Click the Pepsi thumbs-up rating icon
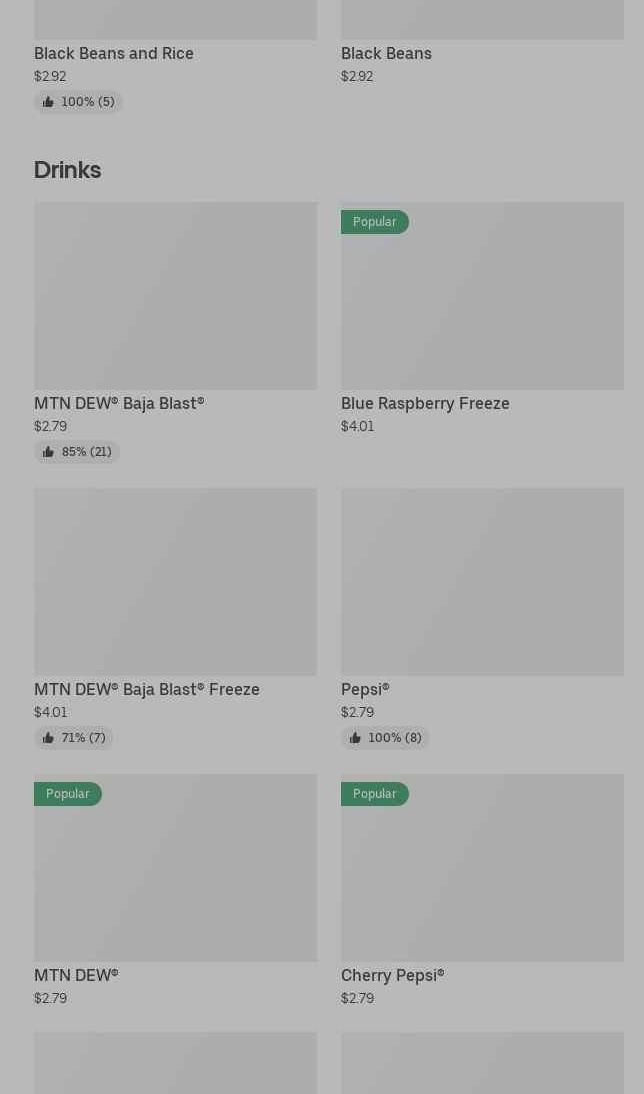Image resolution: width=644 pixels, height=1094 pixels. tap(355, 738)
